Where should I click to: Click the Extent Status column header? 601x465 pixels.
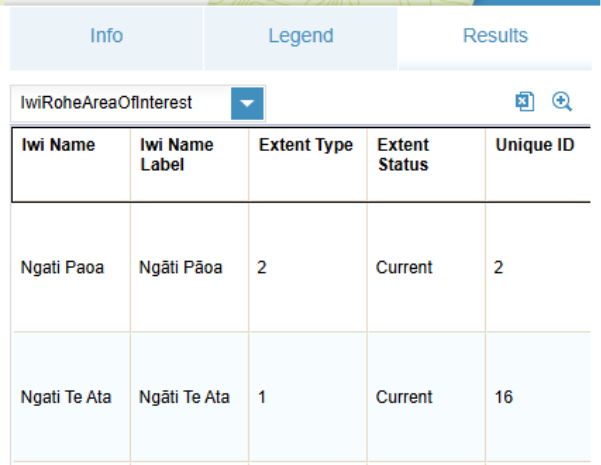coord(426,164)
